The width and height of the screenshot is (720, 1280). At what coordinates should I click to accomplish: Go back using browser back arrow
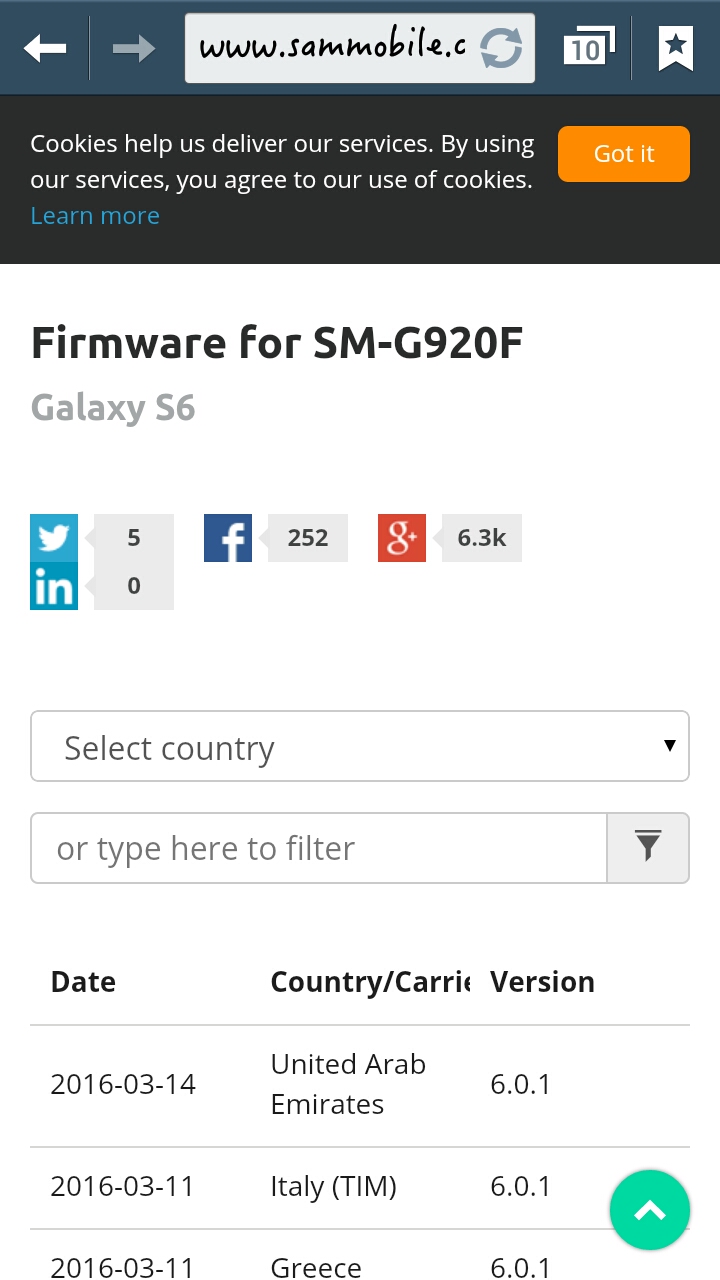45,47
